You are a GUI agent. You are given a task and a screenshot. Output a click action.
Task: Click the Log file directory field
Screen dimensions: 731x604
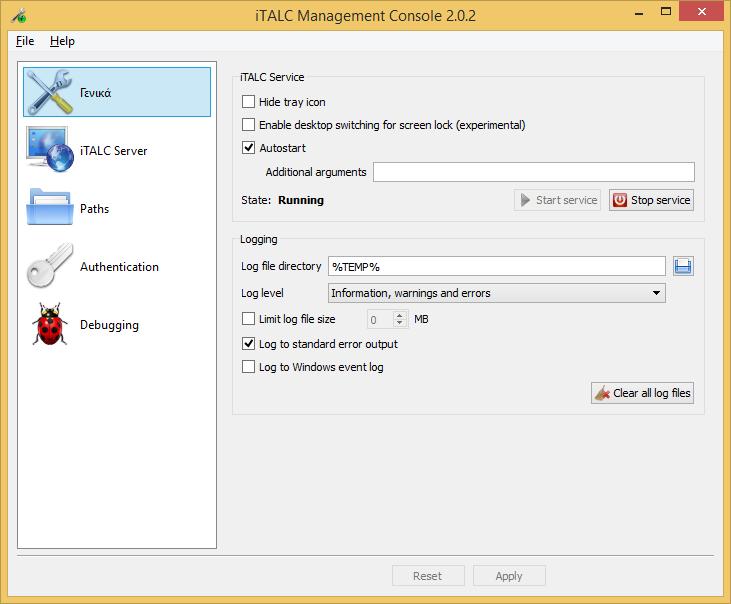point(497,267)
